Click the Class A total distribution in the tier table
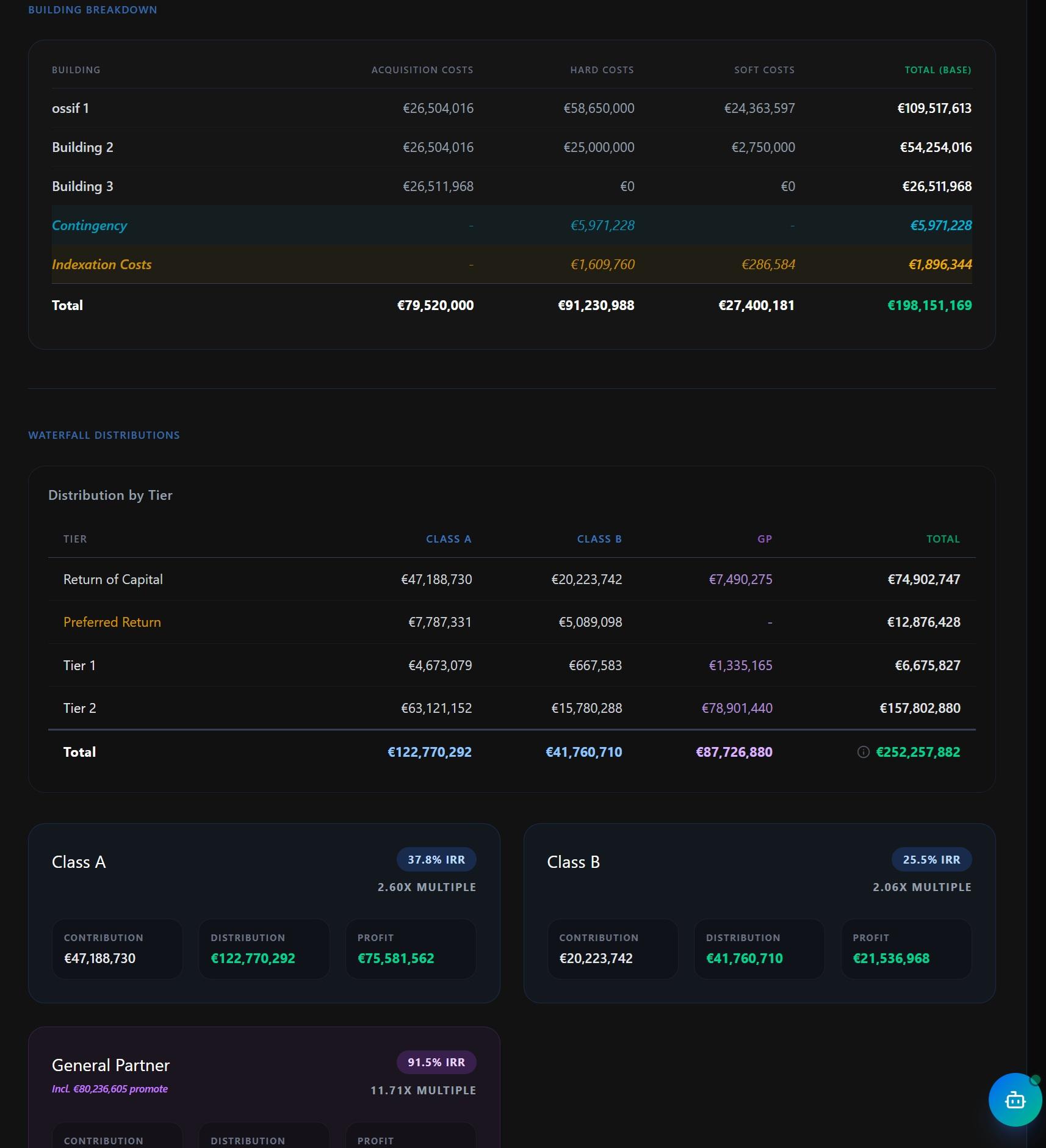This screenshot has height=1148, width=1046. point(430,752)
